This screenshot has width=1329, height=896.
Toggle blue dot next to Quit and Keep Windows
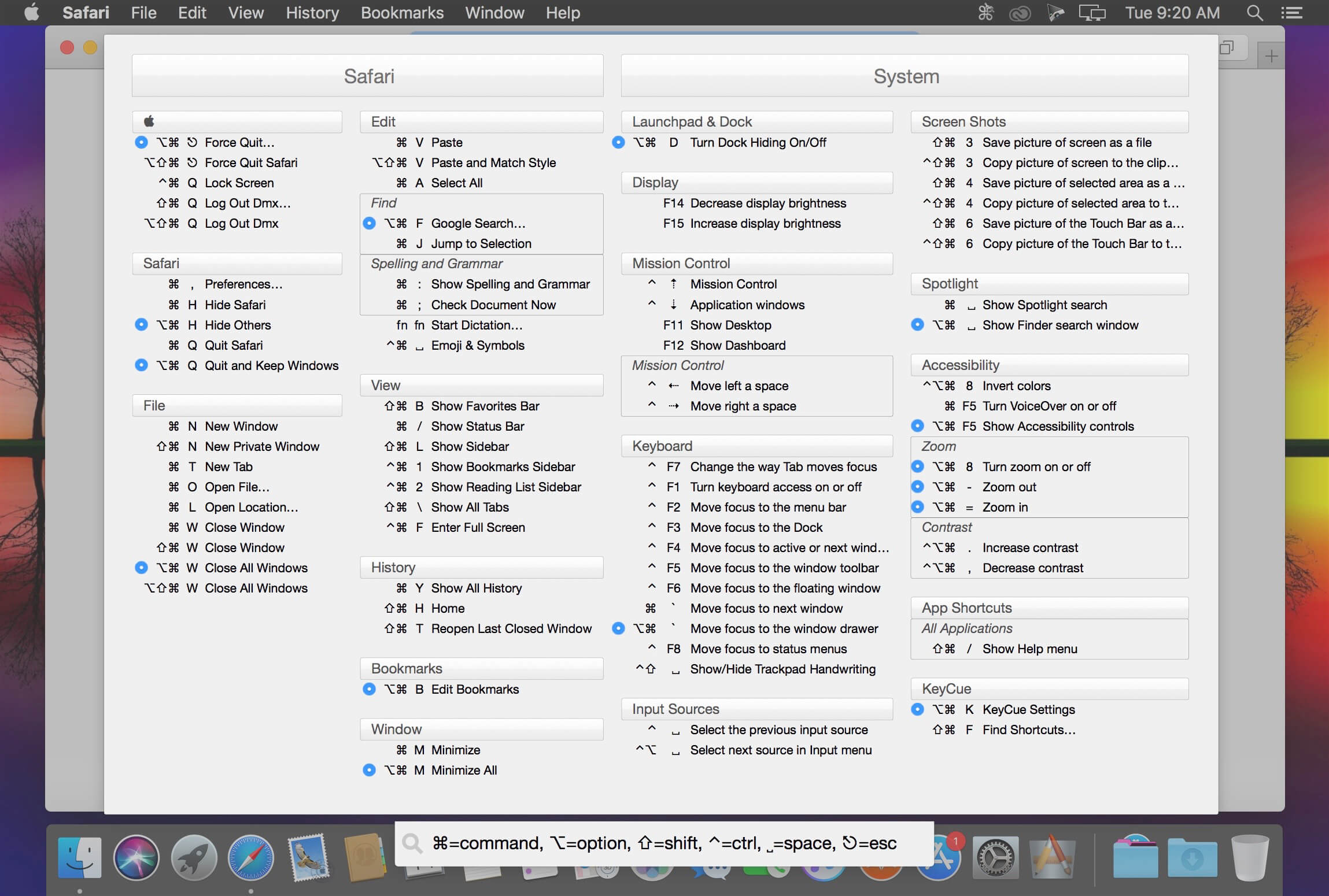(141, 365)
